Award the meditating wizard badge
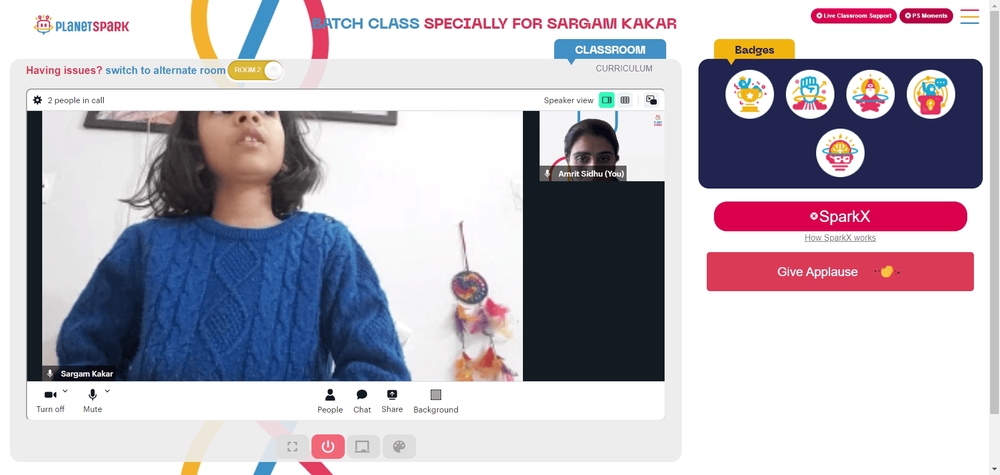The image size is (1000, 475). coord(871,94)
